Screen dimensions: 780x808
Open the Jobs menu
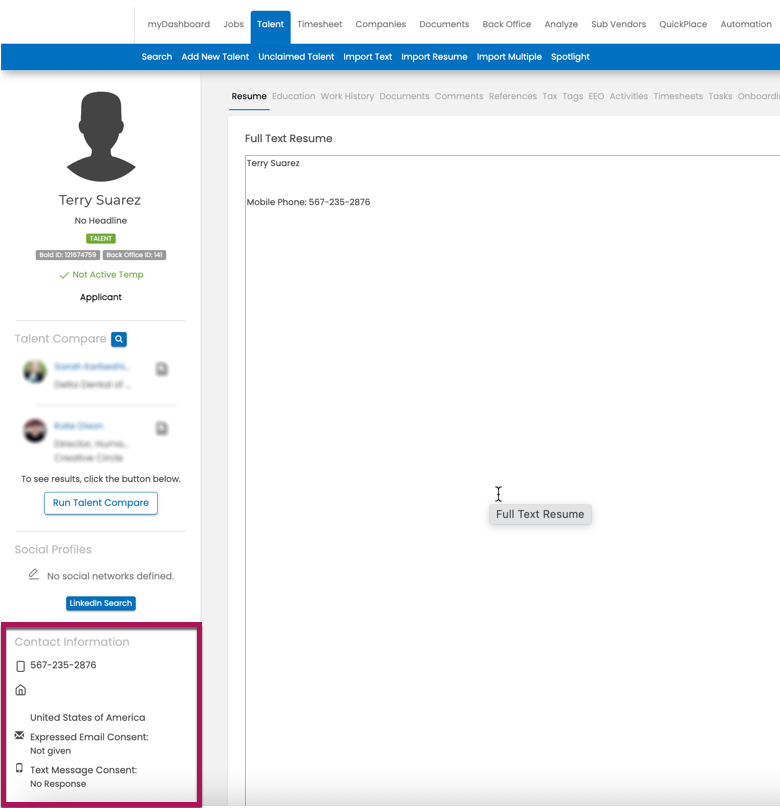233,24
